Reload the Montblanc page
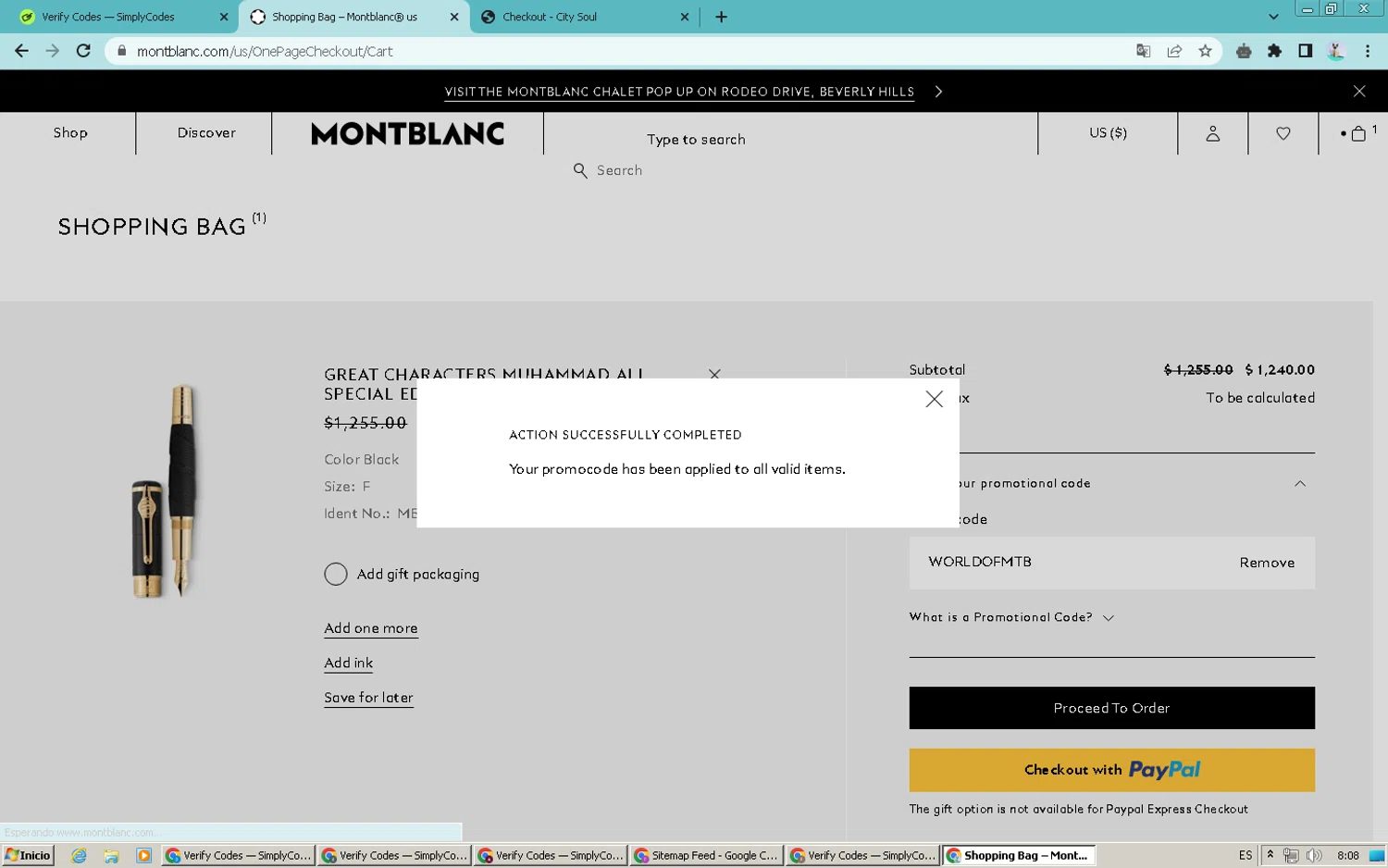The width and height of the screenshot is (1388, 868). tap(83, 51)
